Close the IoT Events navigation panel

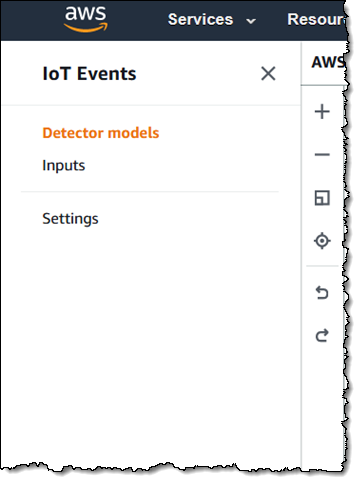[268, 73]
